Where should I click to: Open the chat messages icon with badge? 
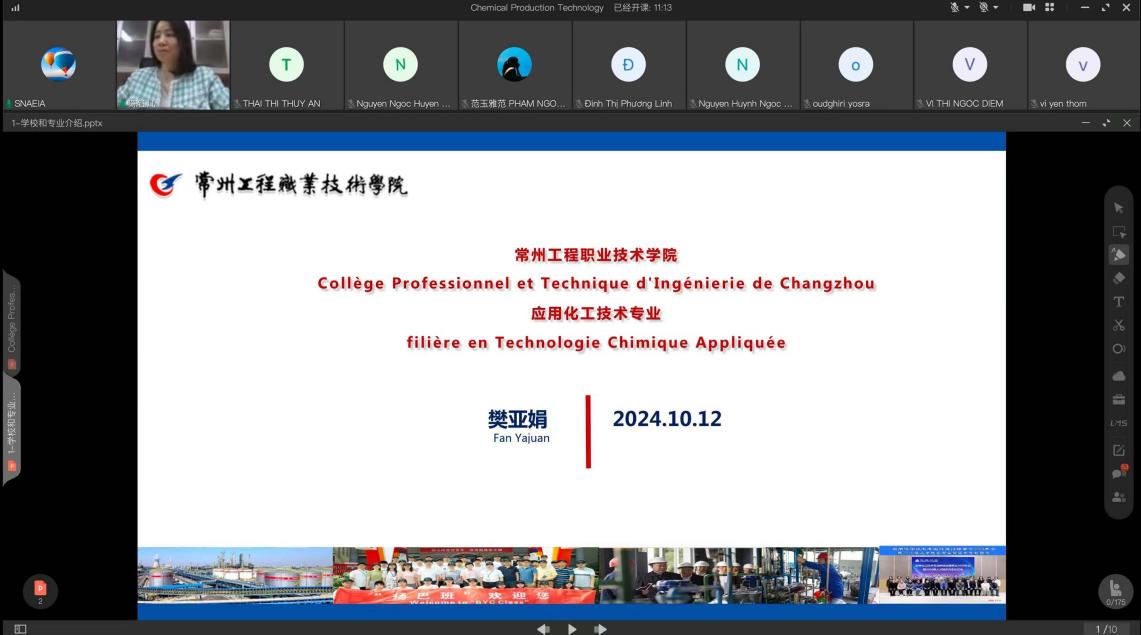[x=1119, y=473]
